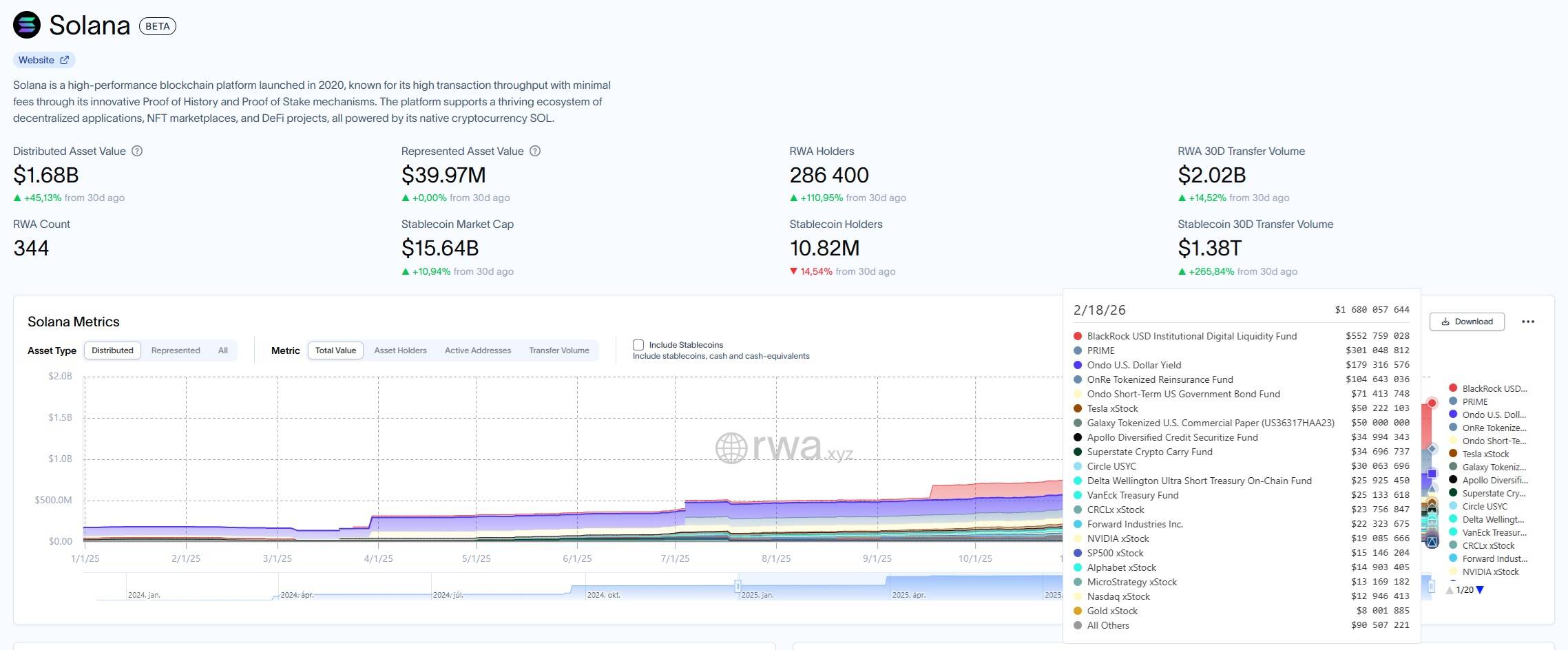
Task: Click the right time range slider handle
Action: coord(1432,586)
